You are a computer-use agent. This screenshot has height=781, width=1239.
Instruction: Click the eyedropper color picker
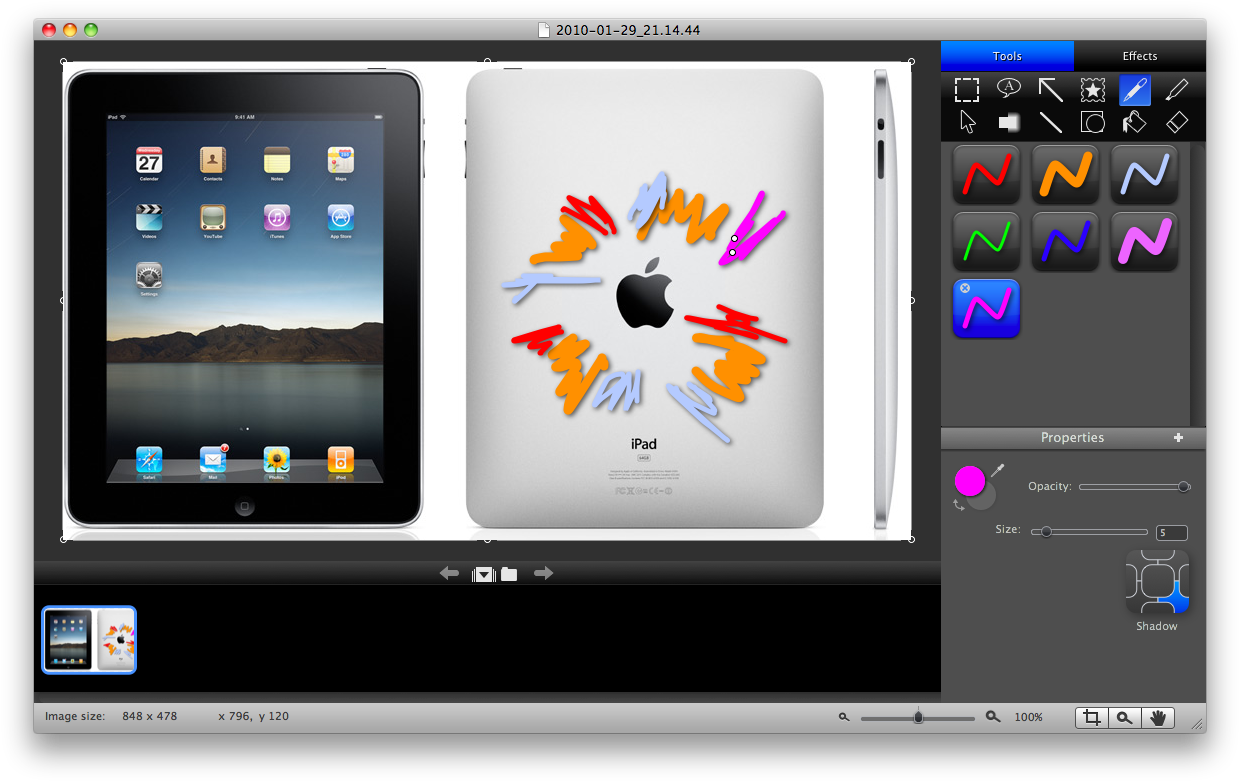point(997,470)
